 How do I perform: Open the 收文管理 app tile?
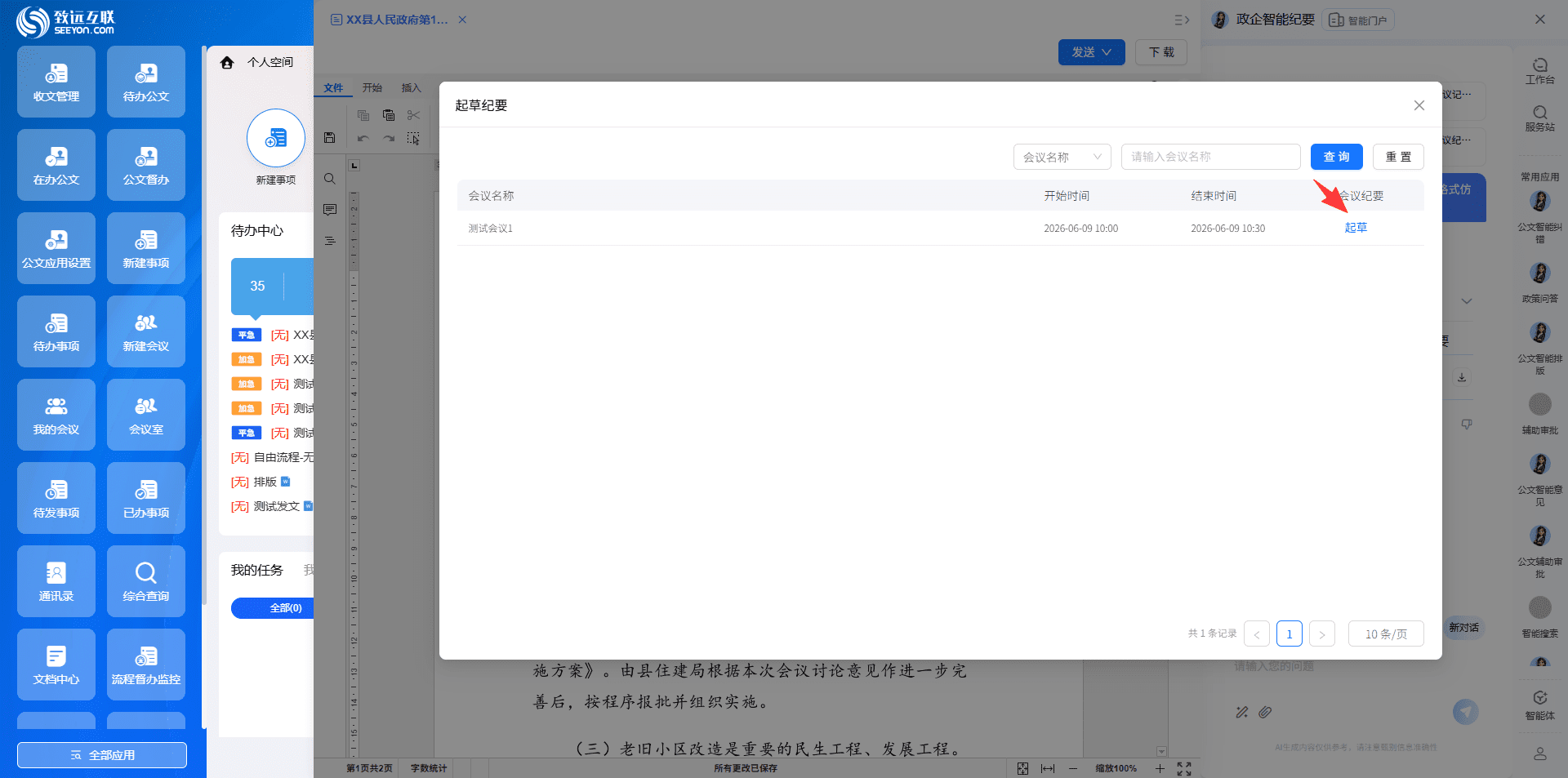click(56, 82)
